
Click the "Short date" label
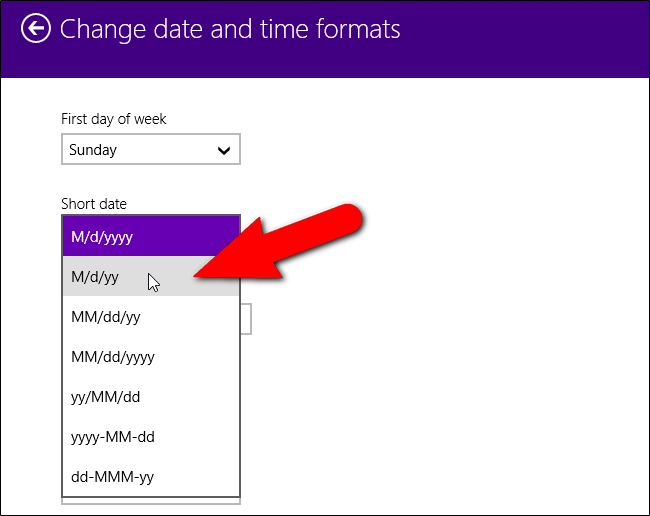(x=94, y=204)
